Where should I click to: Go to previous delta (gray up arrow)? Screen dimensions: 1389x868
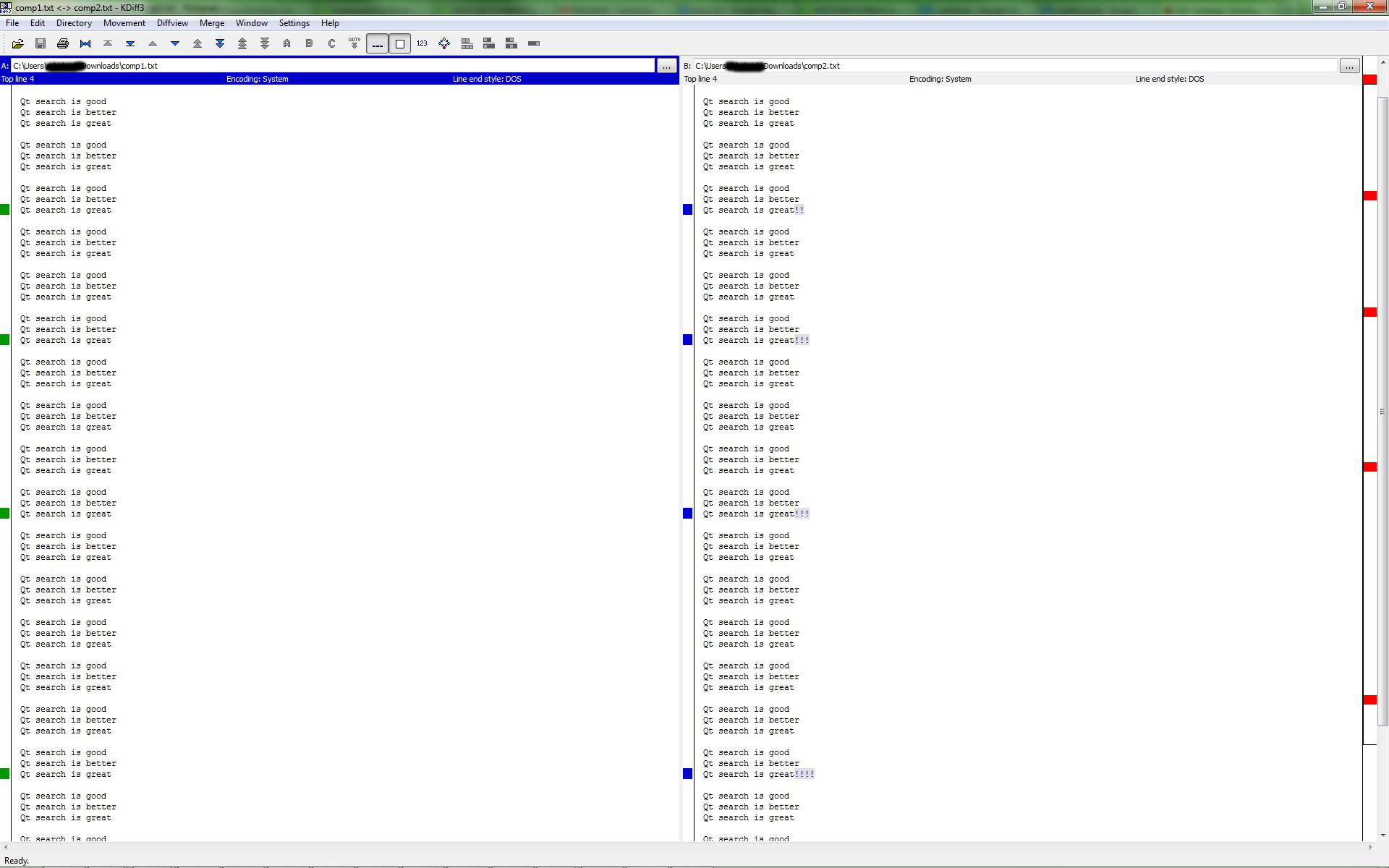[153, 43]
